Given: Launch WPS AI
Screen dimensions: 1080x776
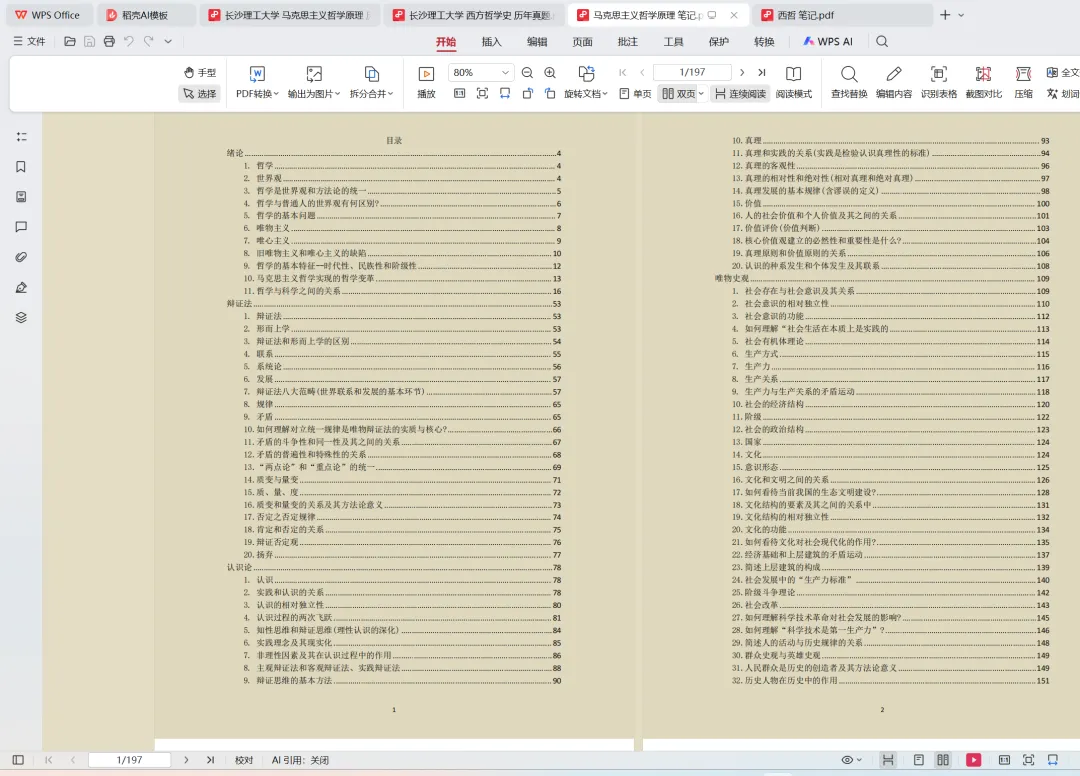Looking at the screenshot, I should click(x=828, y=42).
